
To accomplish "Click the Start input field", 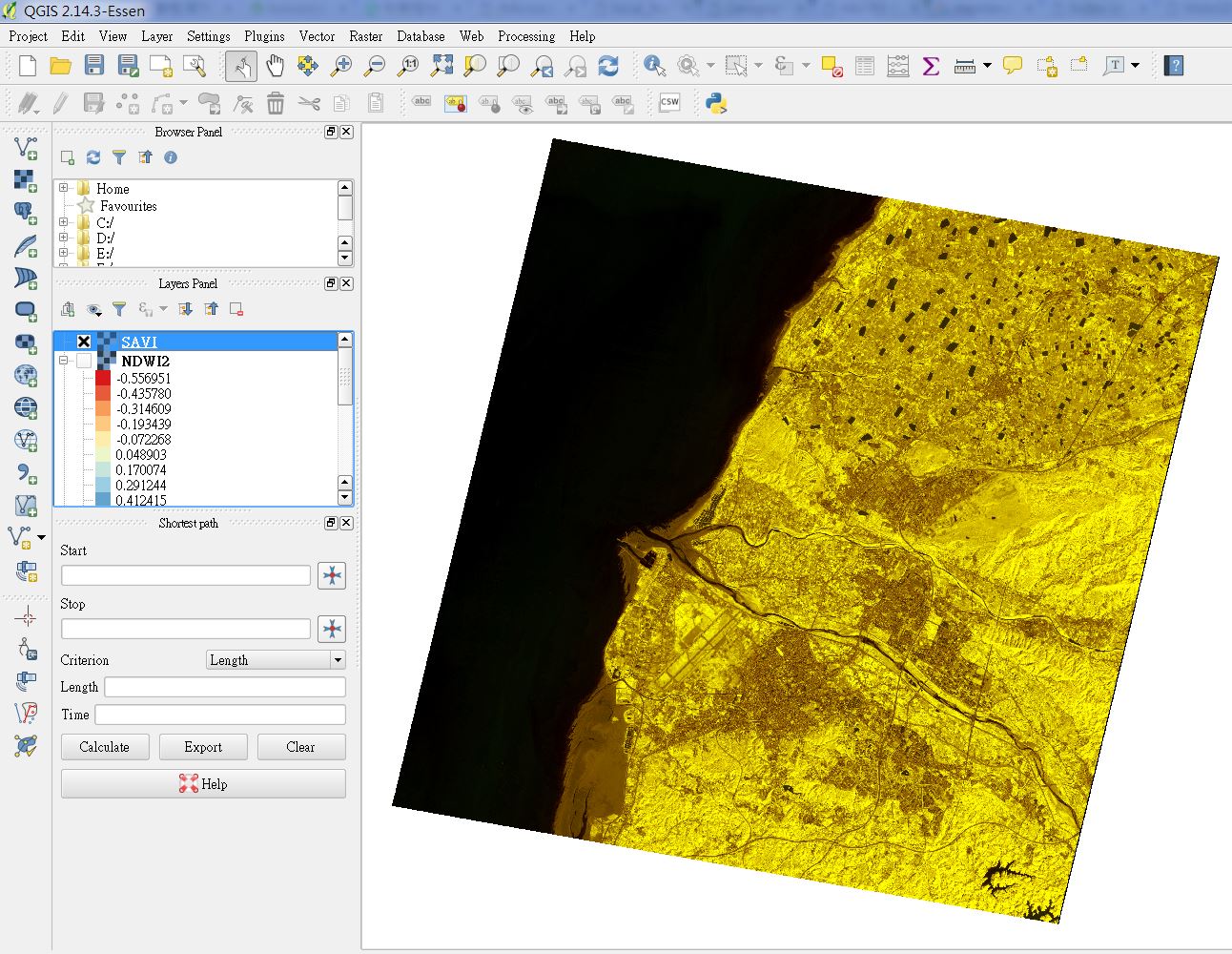I will (186, 575).
